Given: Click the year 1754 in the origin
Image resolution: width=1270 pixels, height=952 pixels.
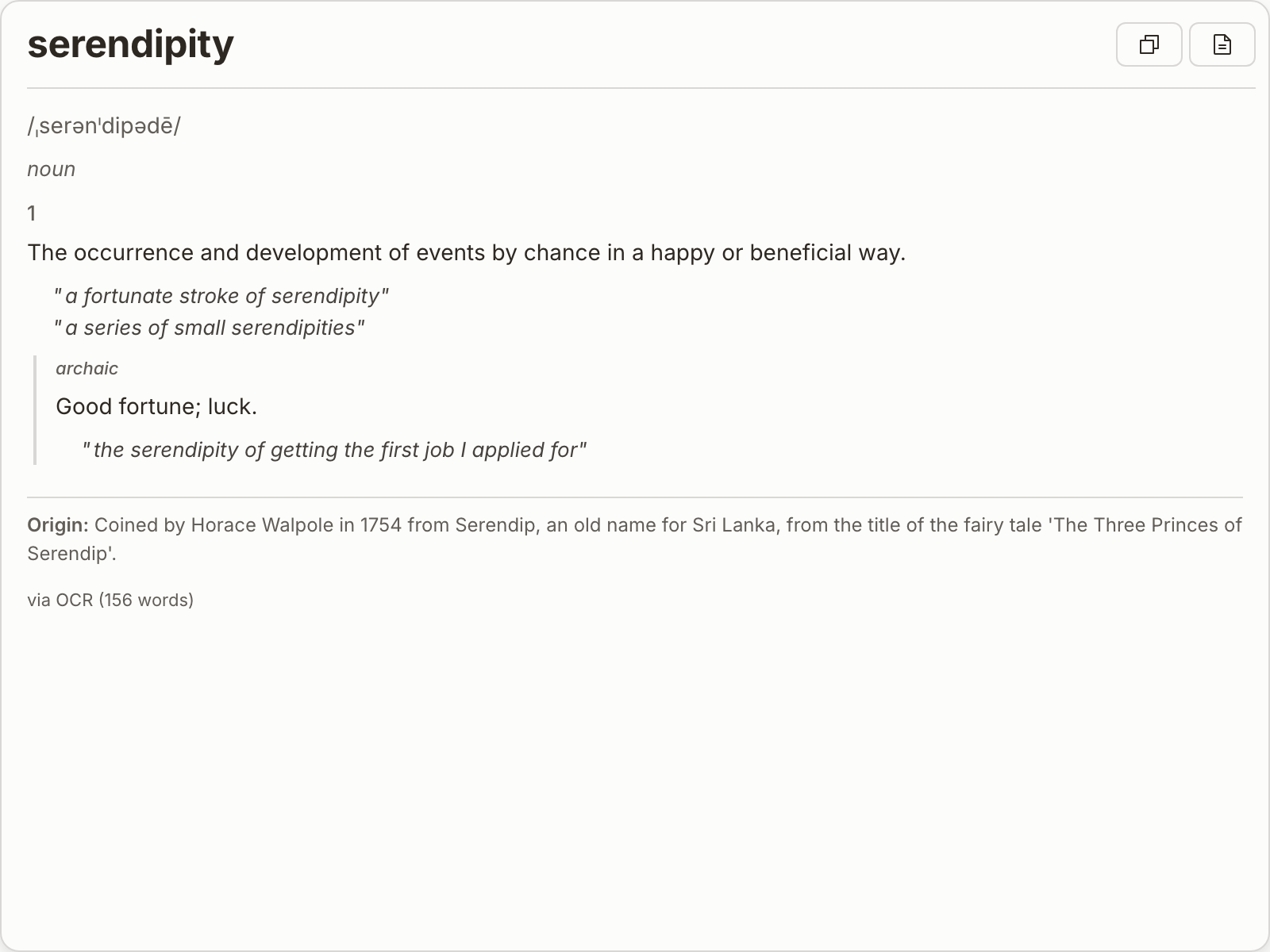Looking at the screenshot, I should tap(381, 525).
